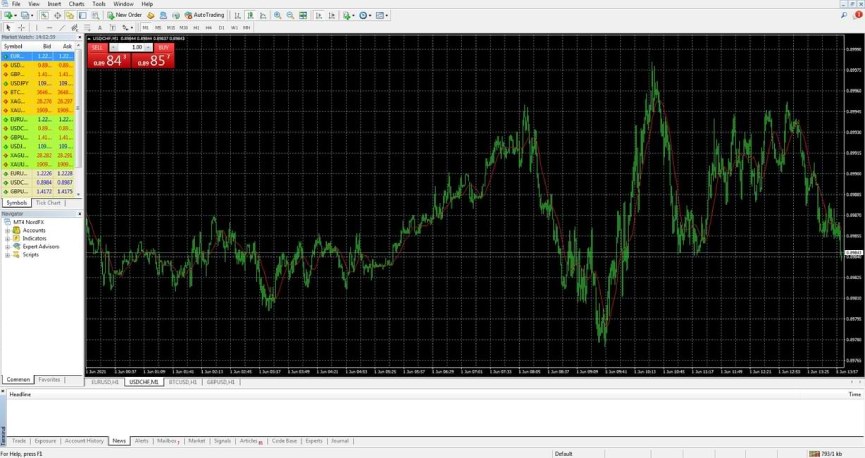865x458 pixels.
Task: Open the arrows objects dropdown
Action: (127, 28)
